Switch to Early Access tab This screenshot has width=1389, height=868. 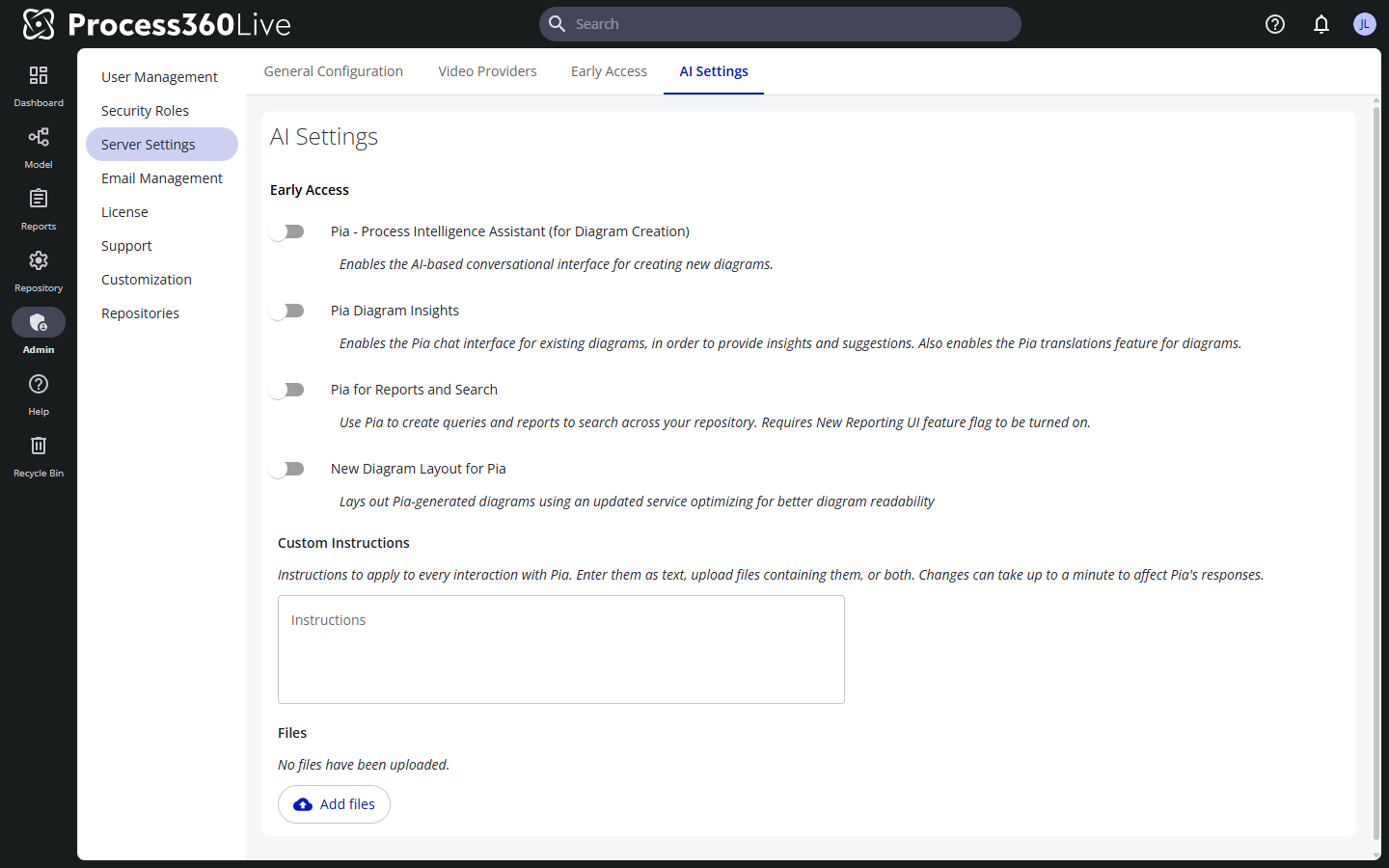pyautogui.click(x=609, y=71)
